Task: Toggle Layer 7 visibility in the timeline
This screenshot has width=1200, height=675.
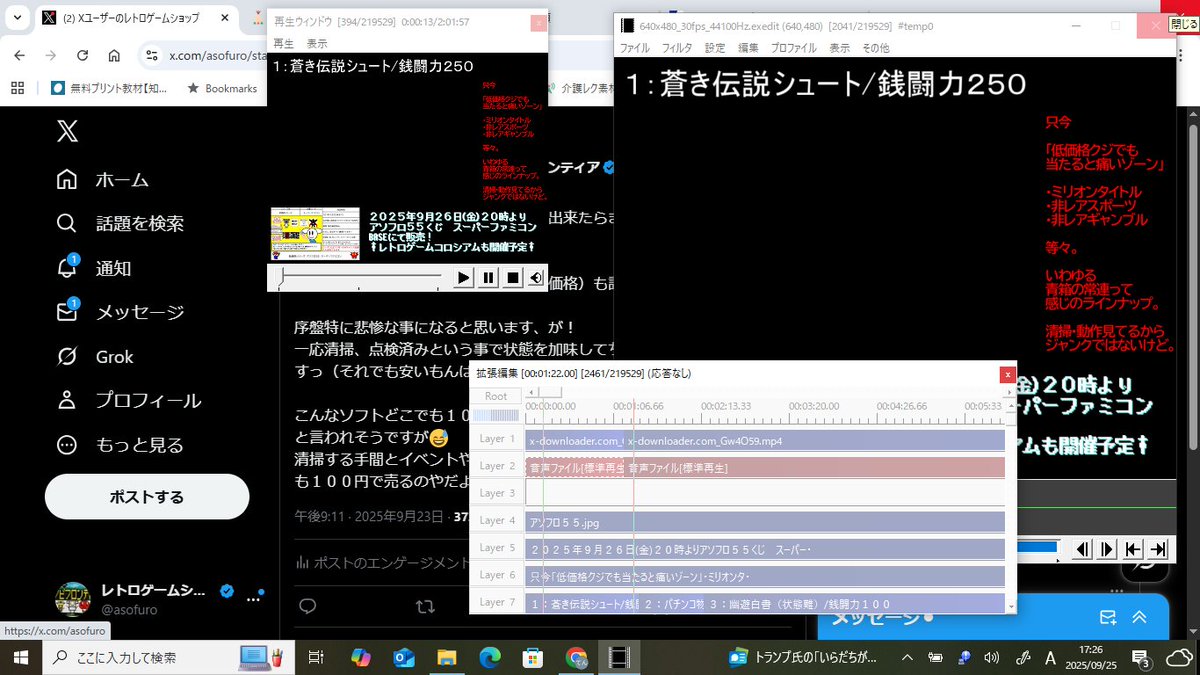Action: pos(497,602)
